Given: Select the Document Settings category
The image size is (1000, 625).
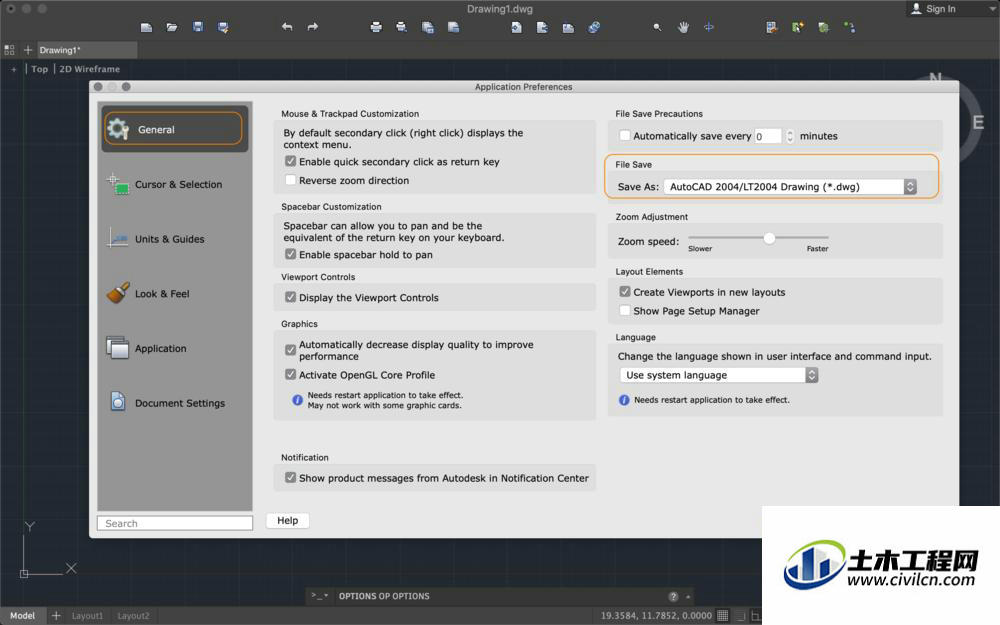Looking at the screenshot, I should click(173, 402).
